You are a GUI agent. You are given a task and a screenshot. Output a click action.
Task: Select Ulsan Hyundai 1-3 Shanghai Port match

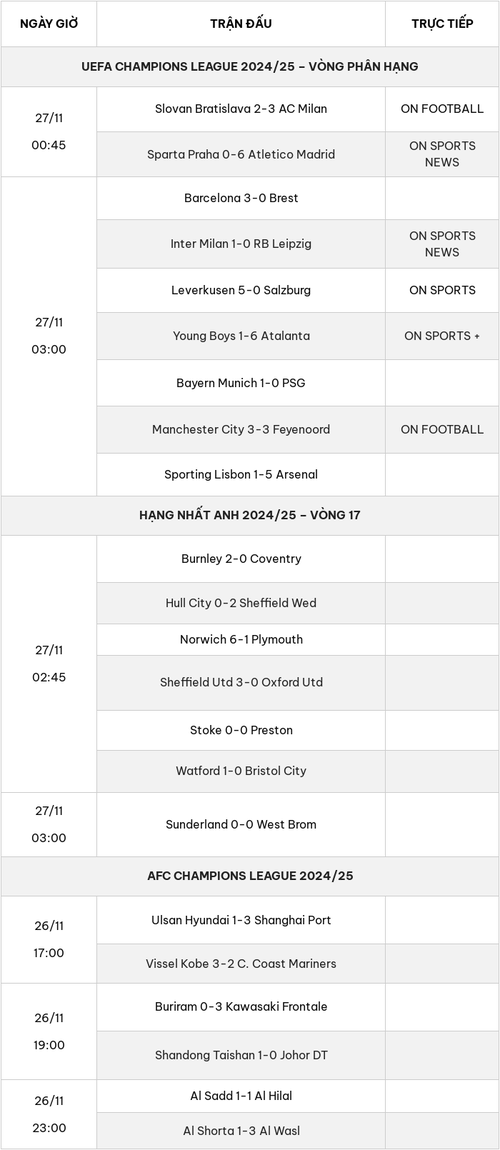(240, 920)
